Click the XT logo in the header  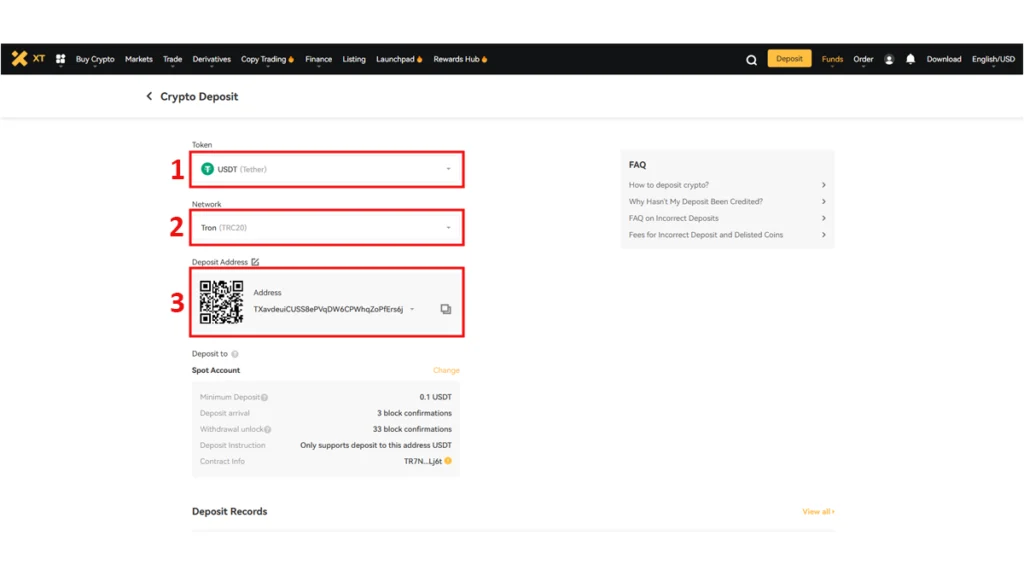click(x=28, y=59)
